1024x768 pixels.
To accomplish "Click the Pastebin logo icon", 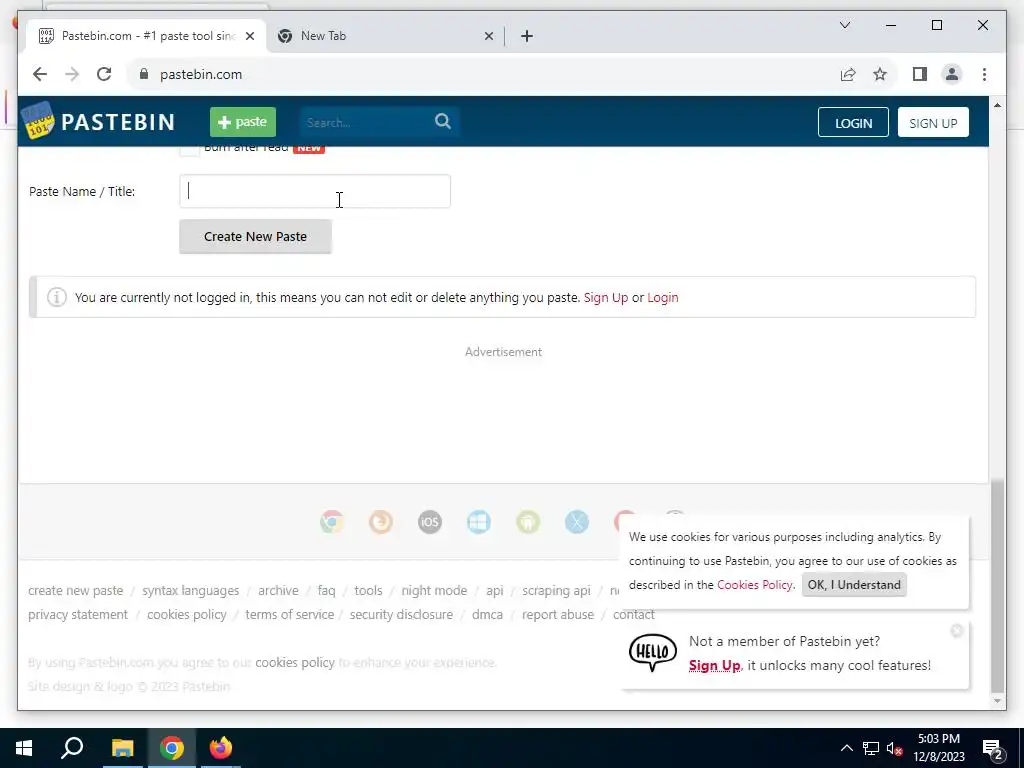I will [x=39, y=121].
